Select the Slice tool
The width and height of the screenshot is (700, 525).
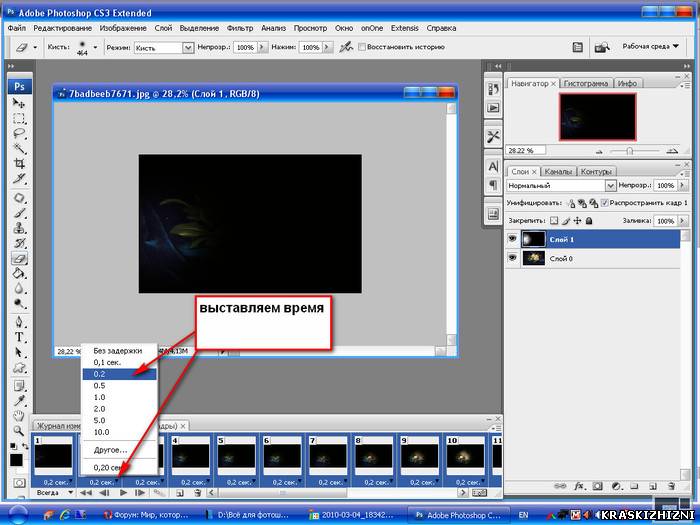[x=19, y=179]
